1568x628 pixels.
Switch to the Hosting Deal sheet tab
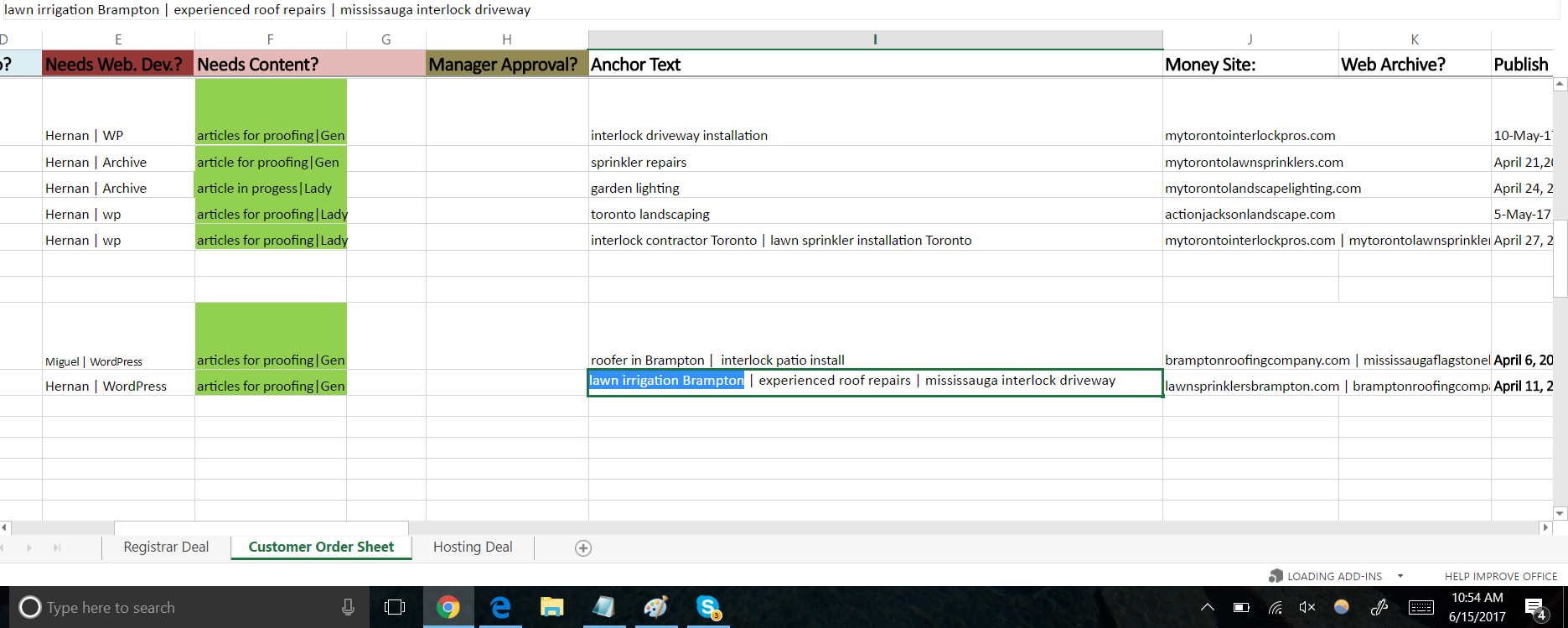pyautogui.click(x=473, y=547)
